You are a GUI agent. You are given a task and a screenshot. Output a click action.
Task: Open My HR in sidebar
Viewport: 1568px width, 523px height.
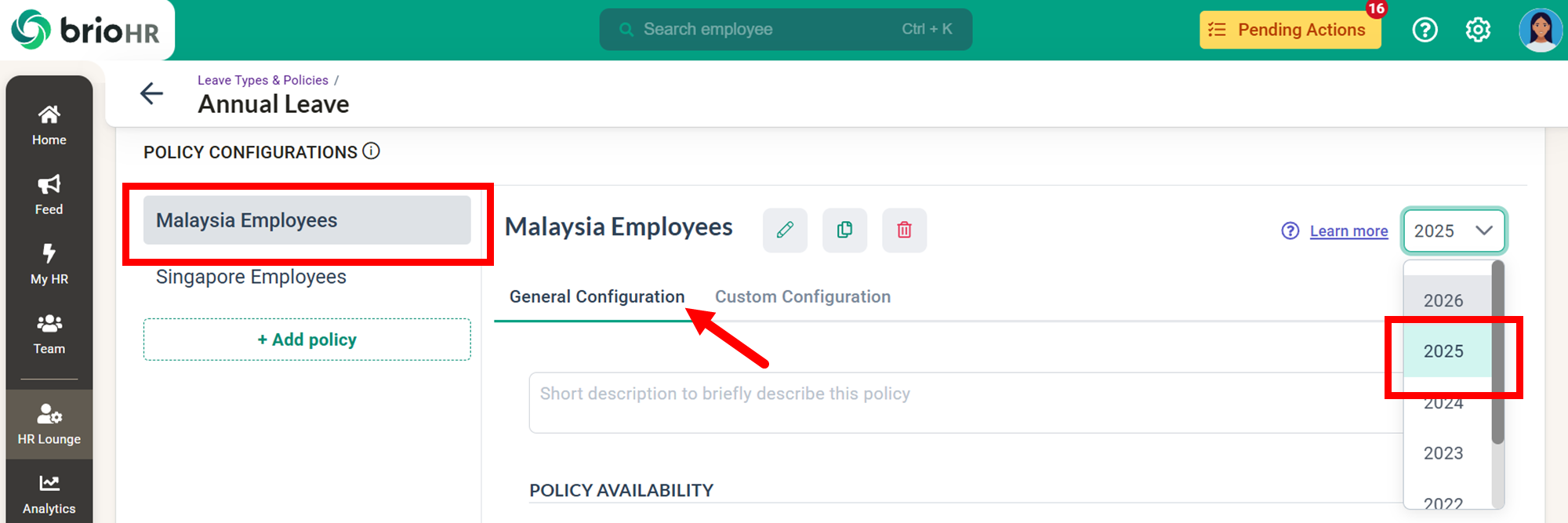tap(49, 264)
